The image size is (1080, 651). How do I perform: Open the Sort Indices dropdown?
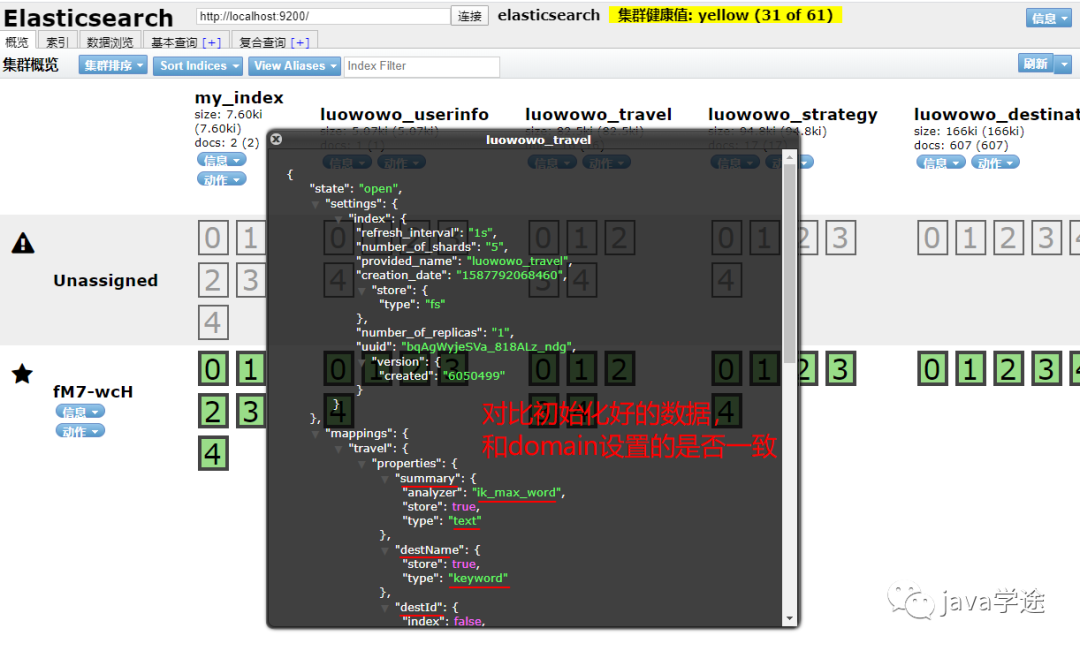coord(198,65)
